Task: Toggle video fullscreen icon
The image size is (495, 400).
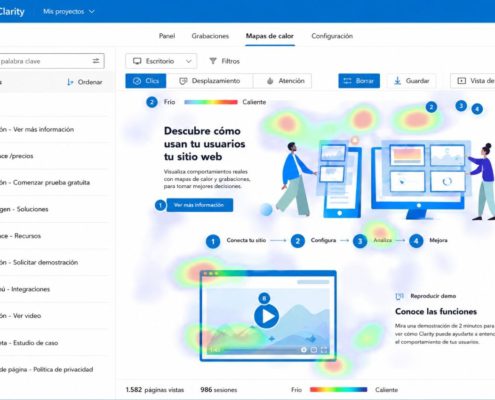Action: coord(324,350)
